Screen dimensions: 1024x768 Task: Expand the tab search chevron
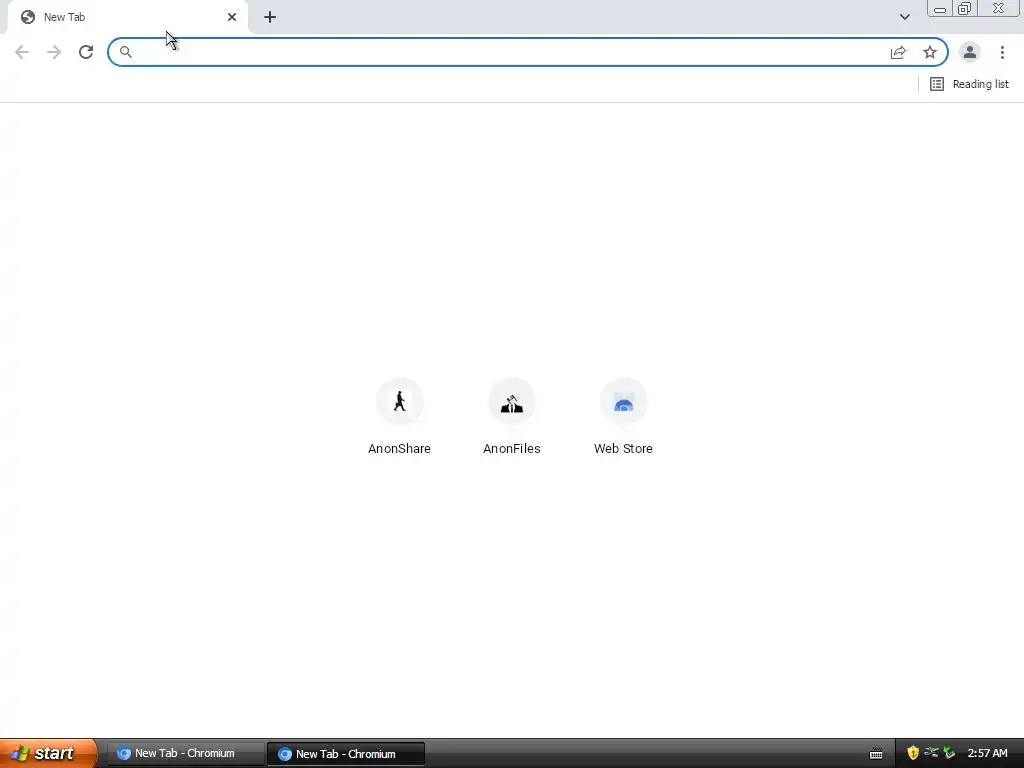(x=904, y=17)
